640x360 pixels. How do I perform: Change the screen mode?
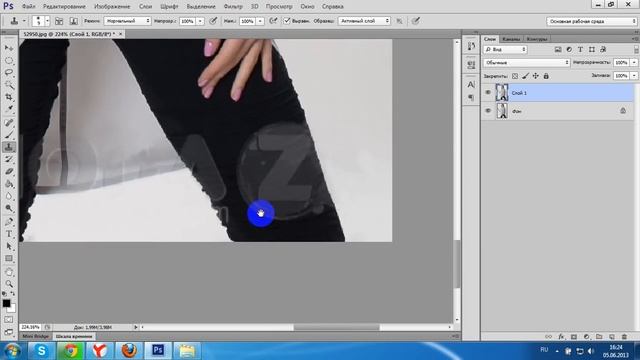[9, 332]
